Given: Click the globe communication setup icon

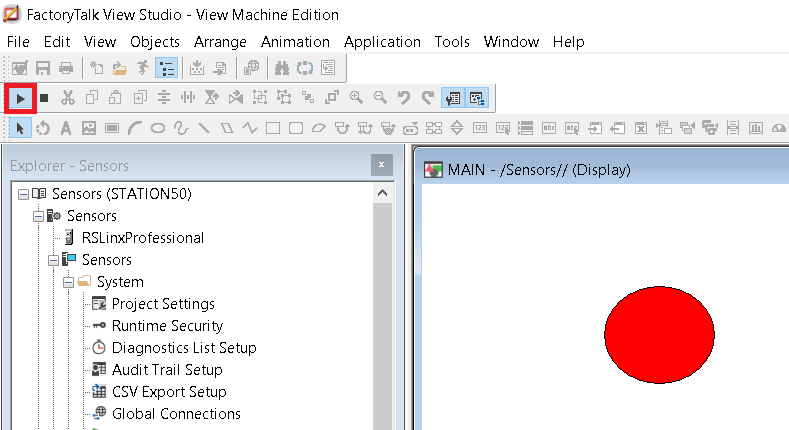Looking at the screenshot, I should [251, 68].
